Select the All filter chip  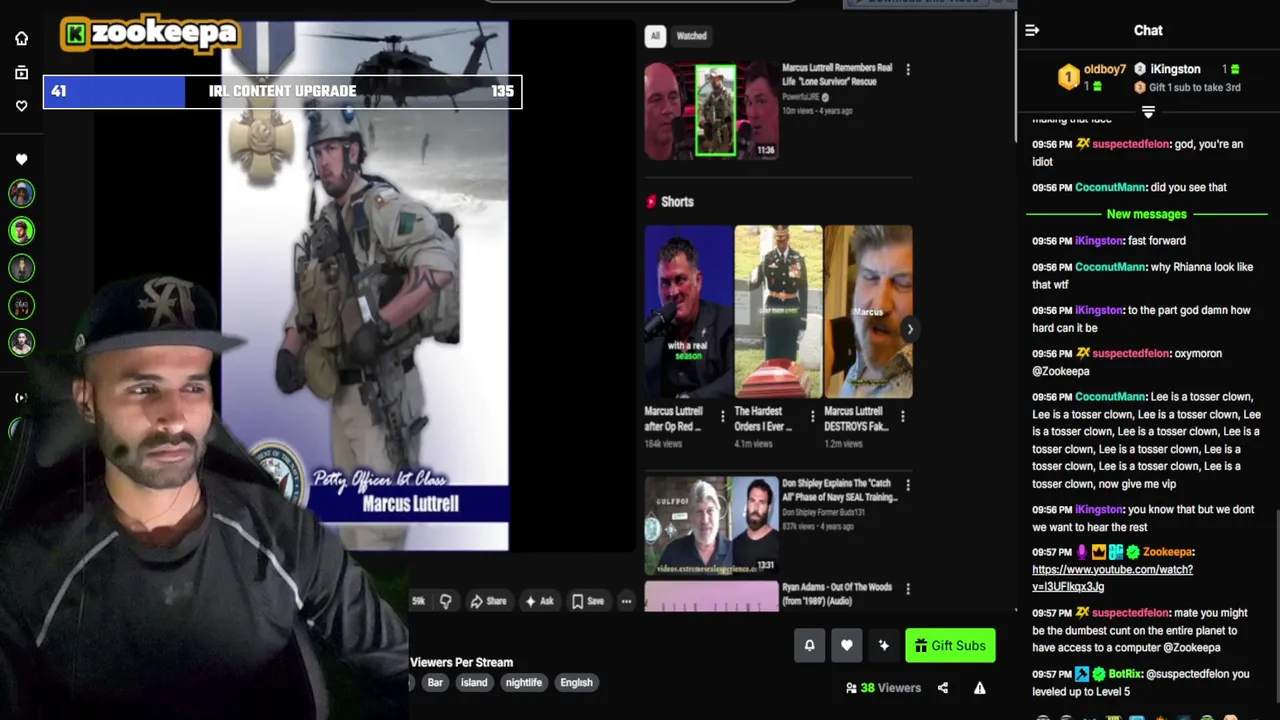655,36
